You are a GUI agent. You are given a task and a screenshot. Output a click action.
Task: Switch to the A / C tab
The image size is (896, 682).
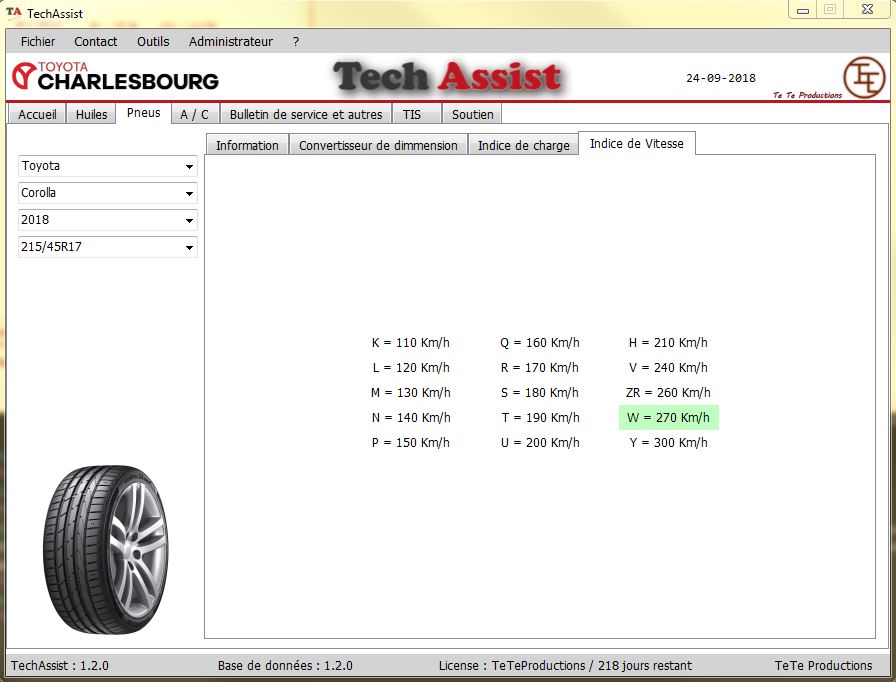tap(194, 115)
